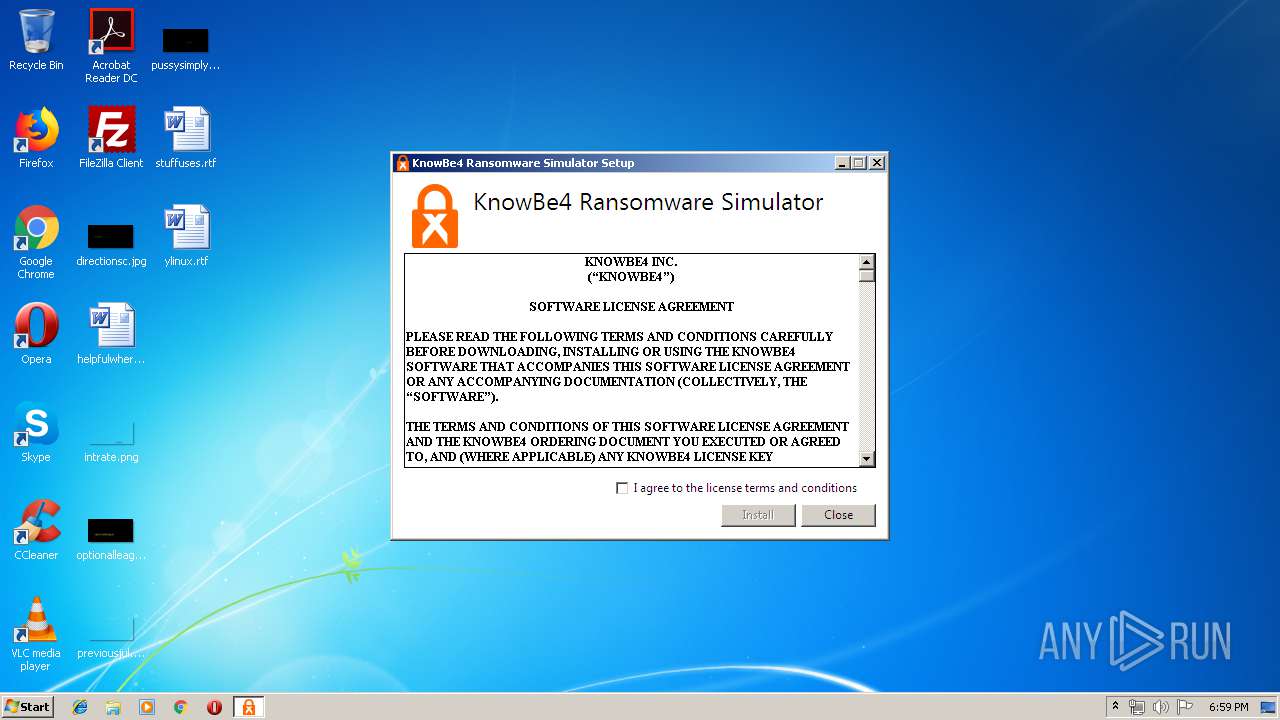Image resolution: width=1280 pixels, height=720 pixels.
Task: Click the Close button in setup dialog
Action: 838,515
